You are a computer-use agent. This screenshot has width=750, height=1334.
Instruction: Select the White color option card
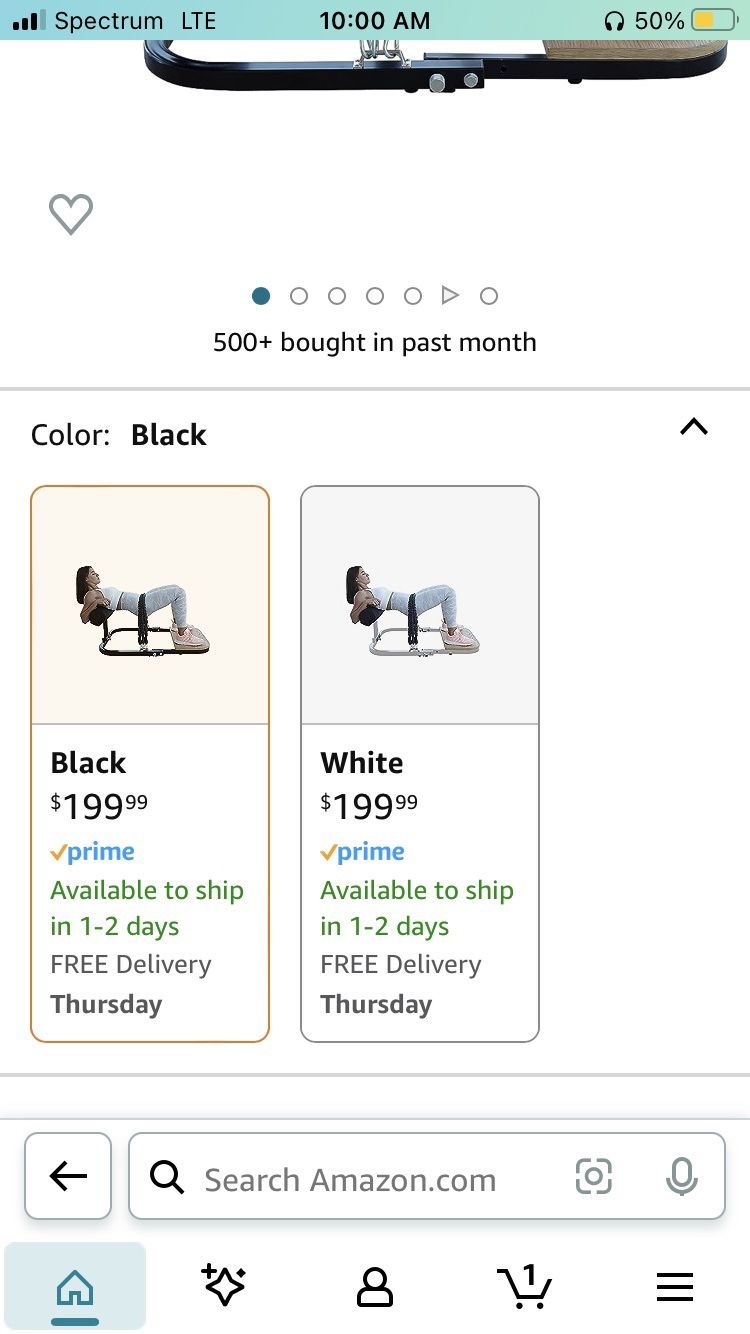(x=420, y=764)
